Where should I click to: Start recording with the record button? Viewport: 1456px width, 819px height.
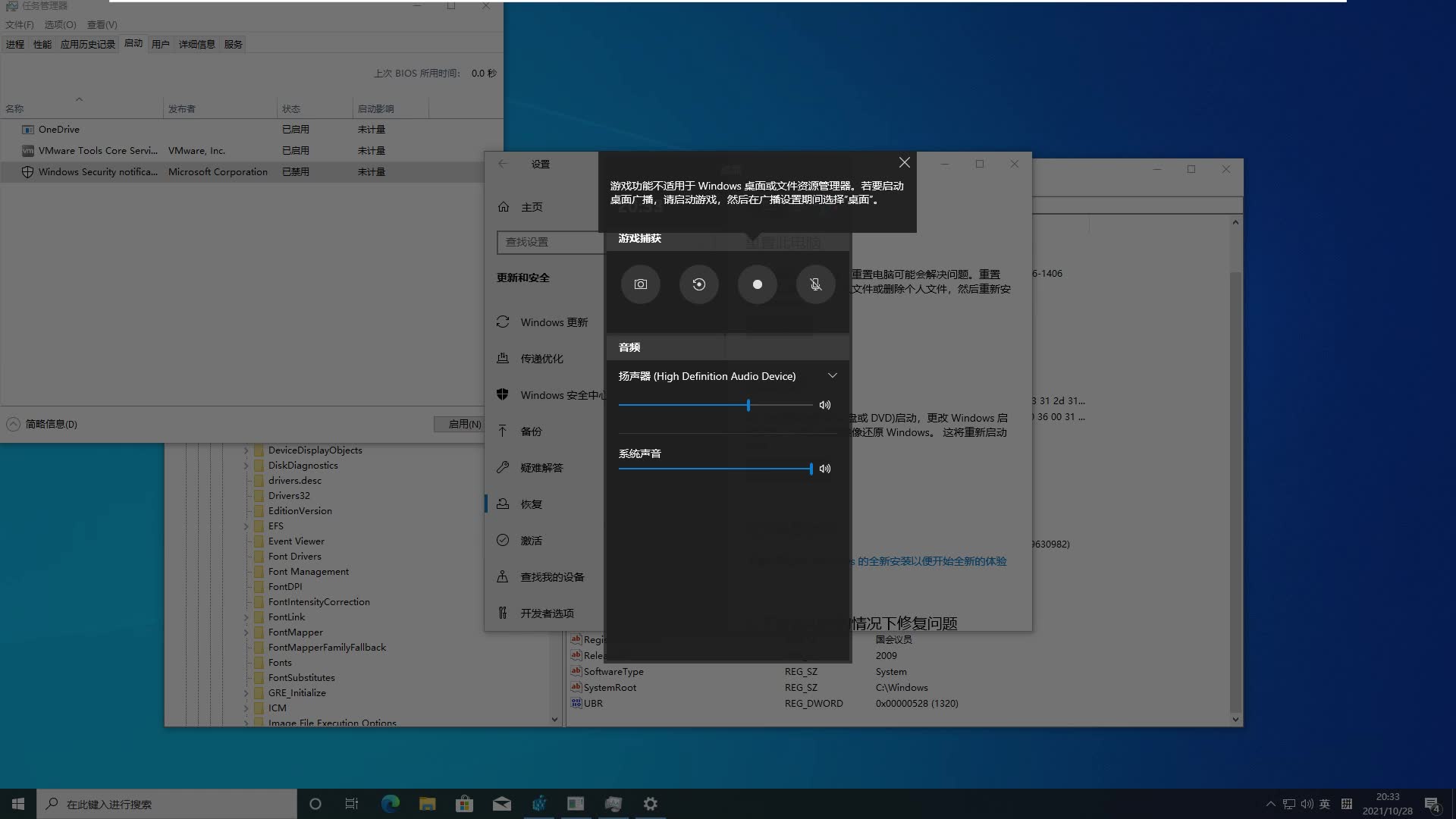point(758,284)
